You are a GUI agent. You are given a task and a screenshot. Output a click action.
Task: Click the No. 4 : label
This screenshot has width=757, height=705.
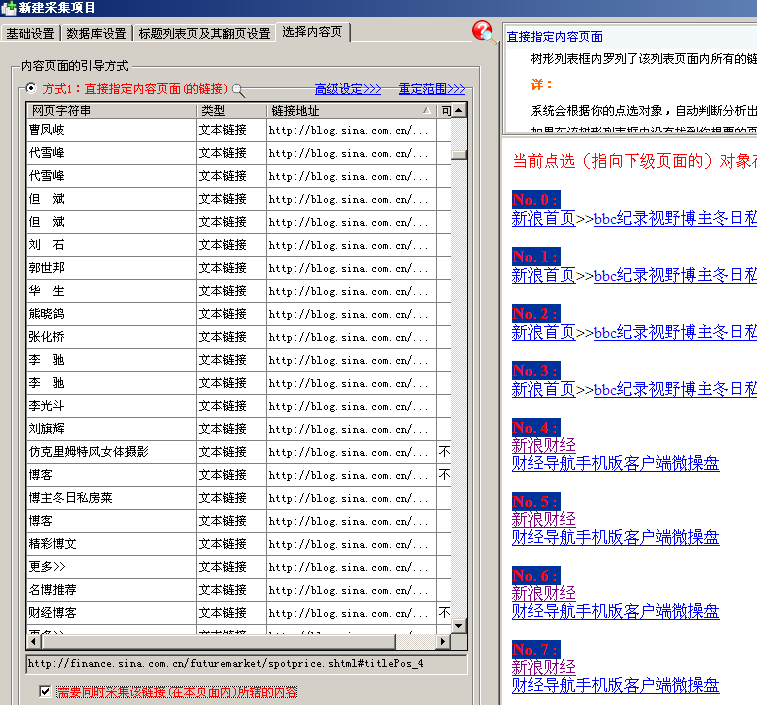[536, 427]
